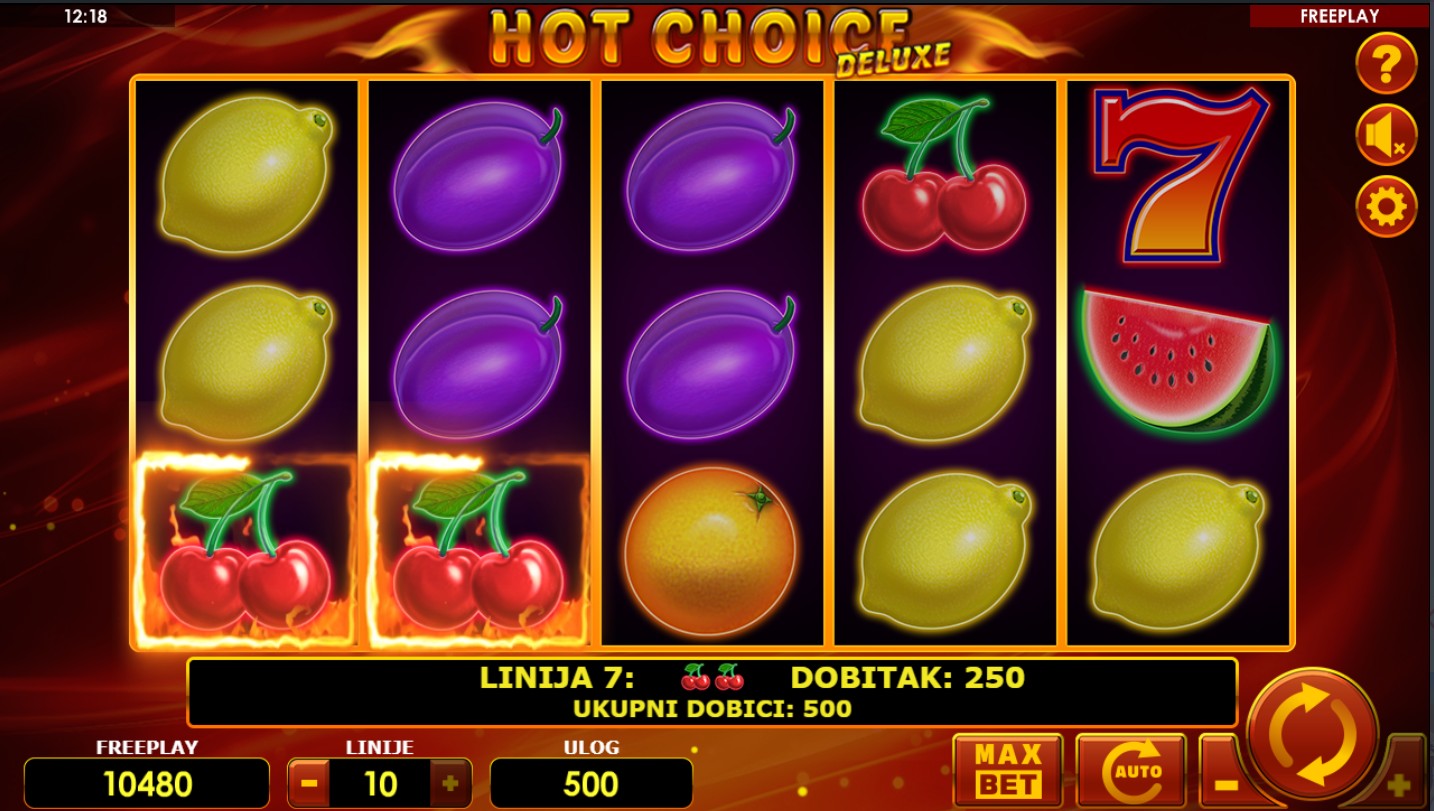The image size is (1434, 811).
Task: Click the MAX BET button
Action: coord(1008,771)
